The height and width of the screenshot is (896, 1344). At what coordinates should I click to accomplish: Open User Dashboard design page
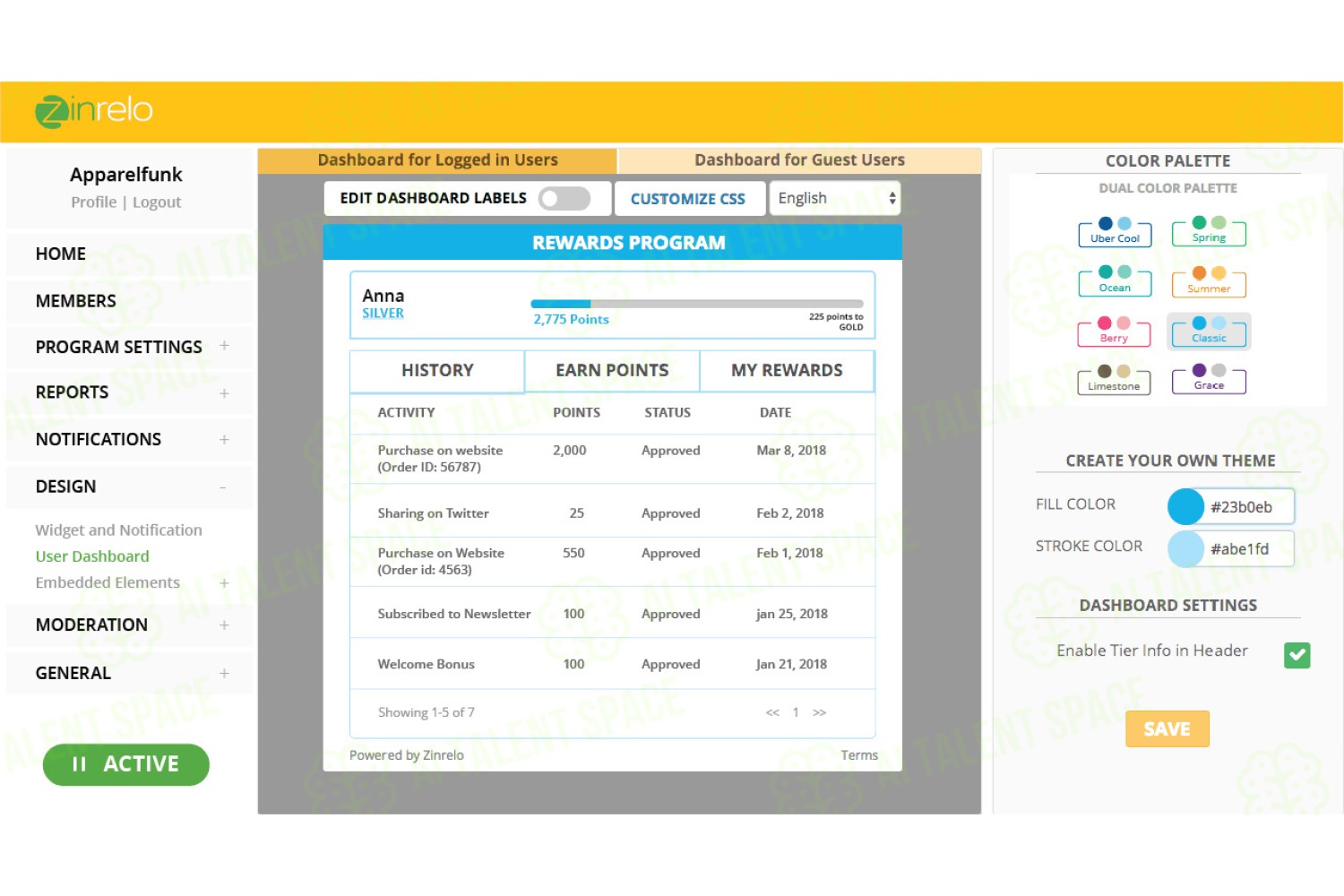click(x=92, y=556)
